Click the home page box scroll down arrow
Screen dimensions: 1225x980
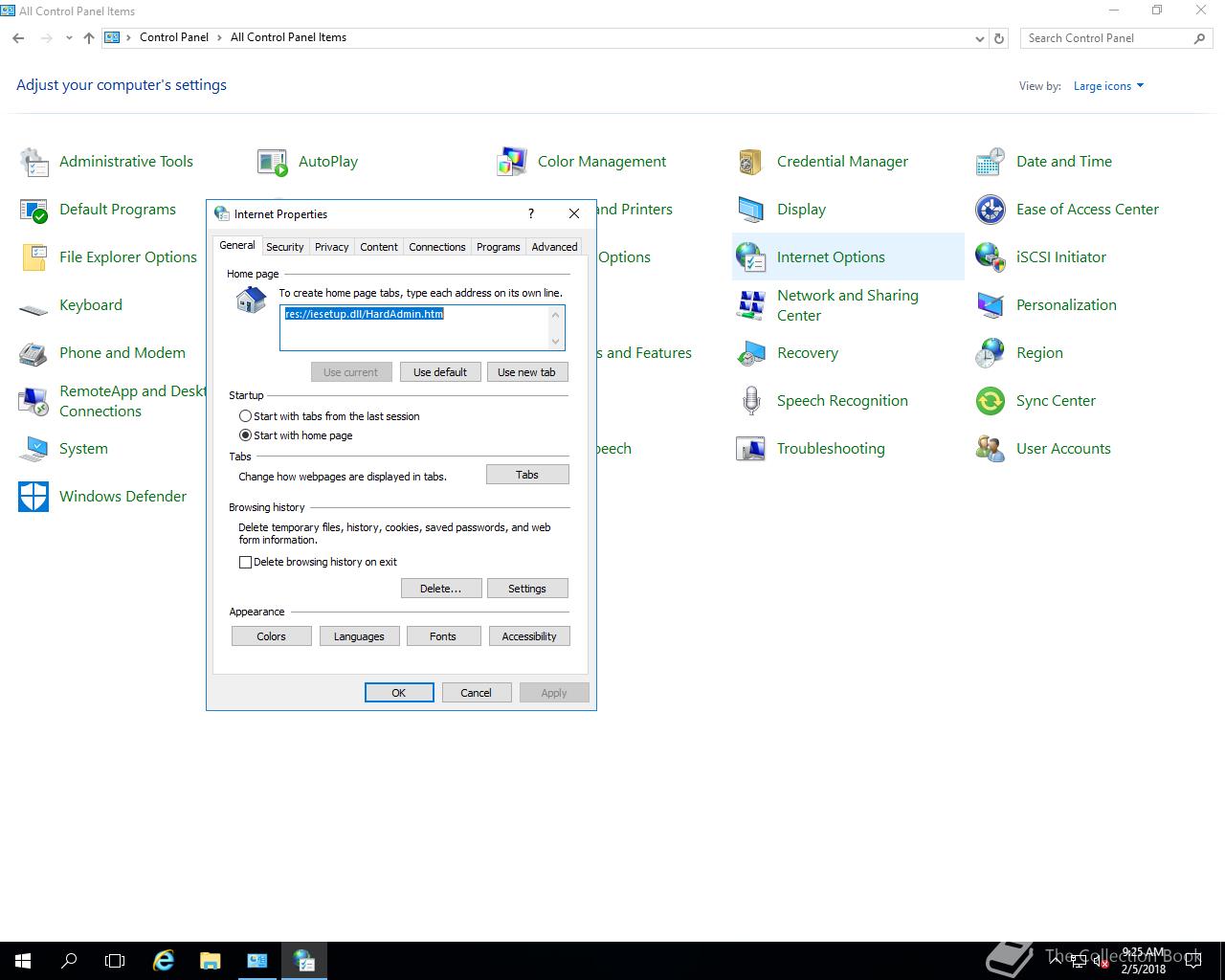coord(556,342)
